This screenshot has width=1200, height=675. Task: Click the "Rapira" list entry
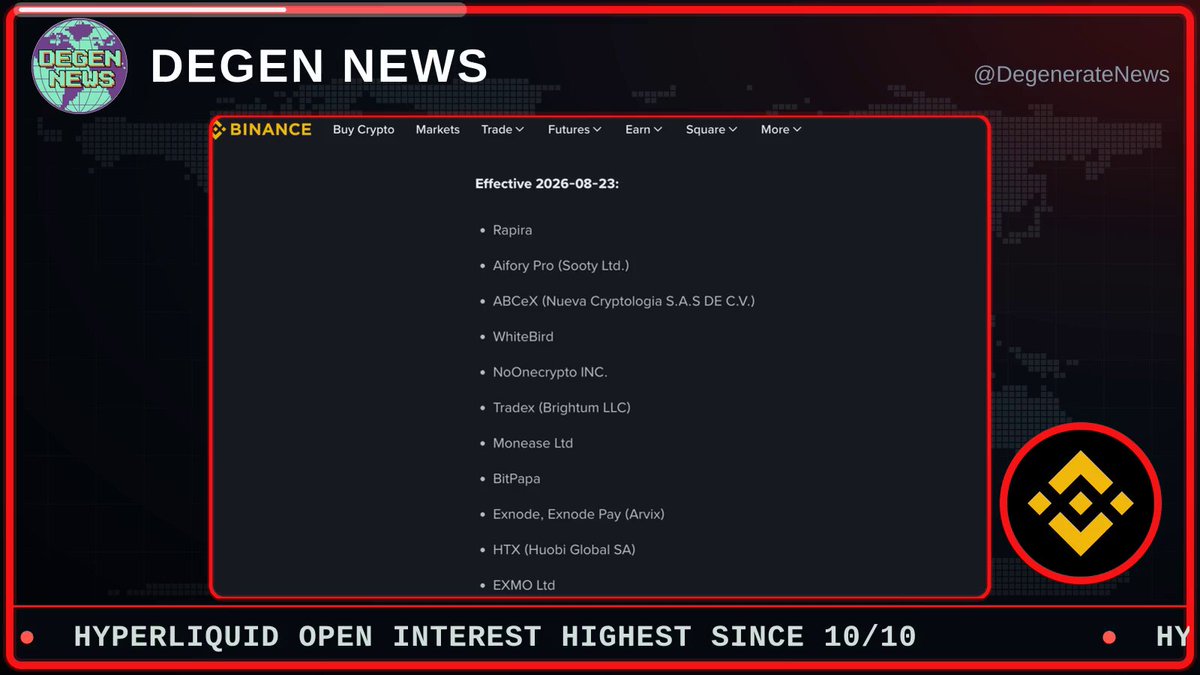[x=513, y=230]
